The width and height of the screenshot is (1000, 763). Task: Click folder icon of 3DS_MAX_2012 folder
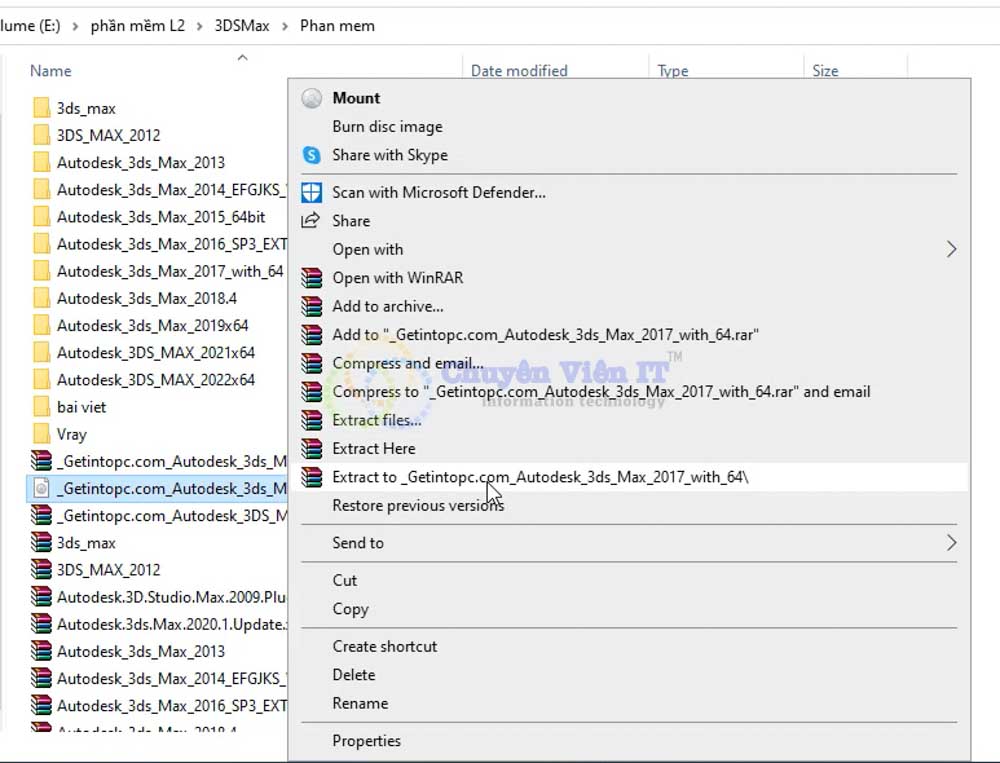(41, 135)
